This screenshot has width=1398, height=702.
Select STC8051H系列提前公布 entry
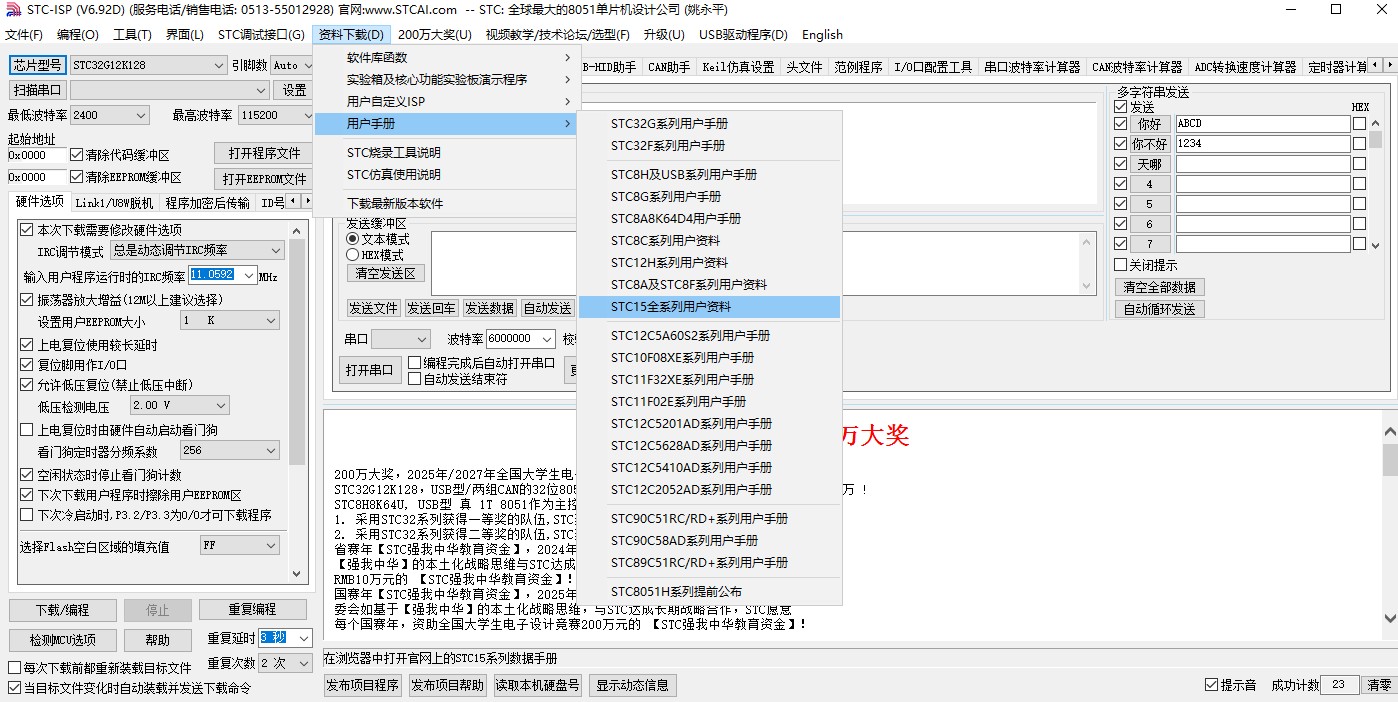click(710, 592)
